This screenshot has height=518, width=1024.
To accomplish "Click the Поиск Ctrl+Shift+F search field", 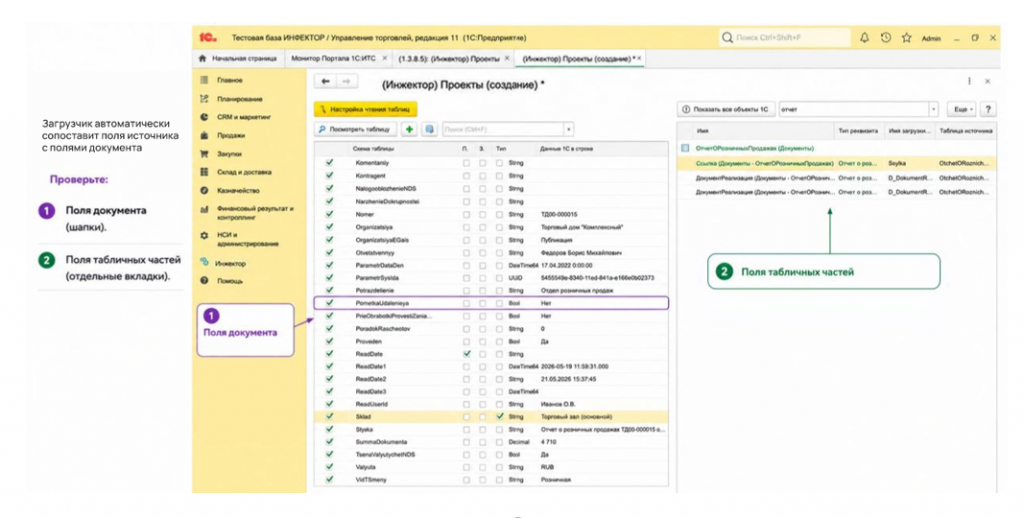I will tap(784, 38).
